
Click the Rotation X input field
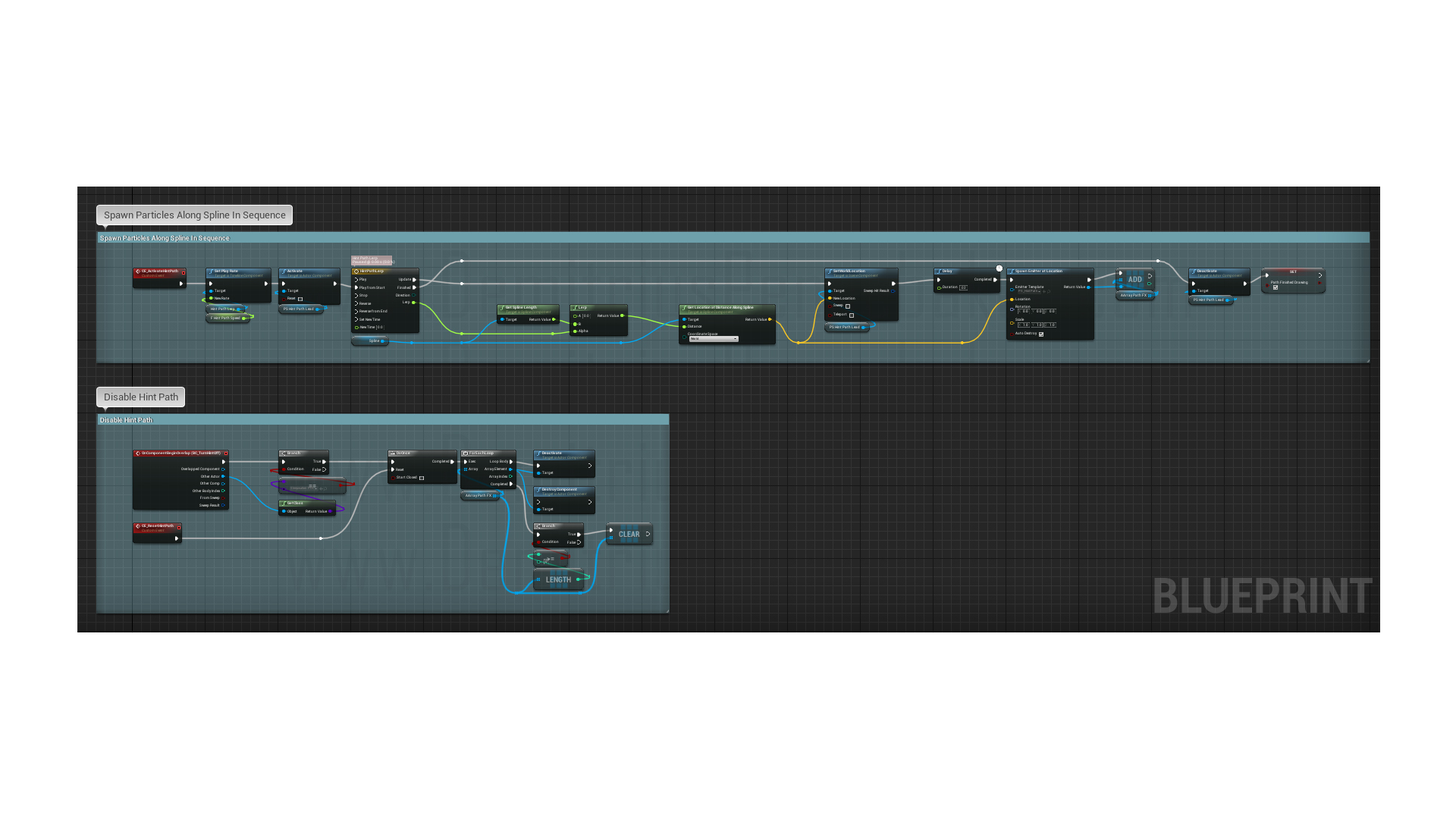point(1025,312)
